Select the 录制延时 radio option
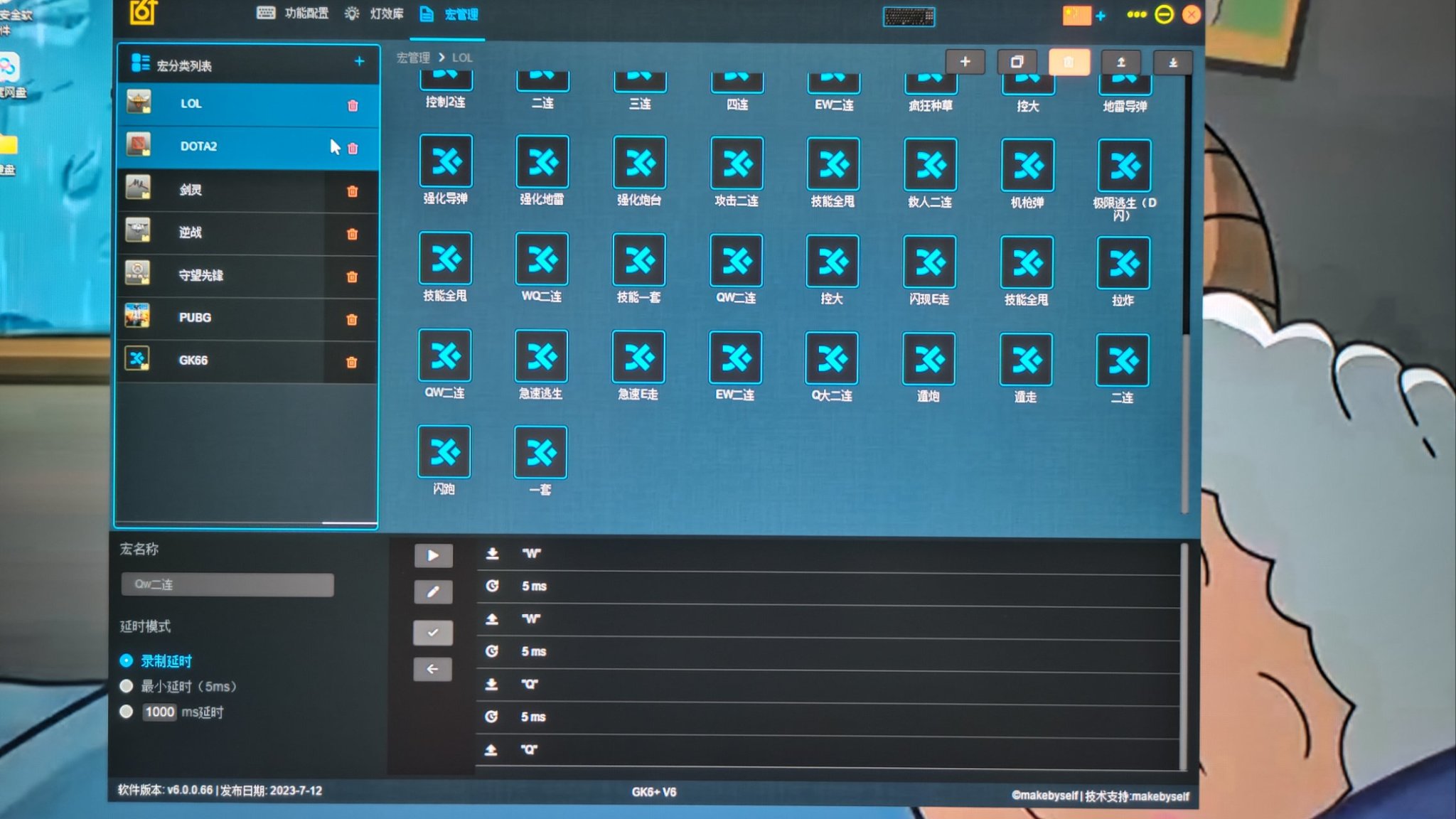 coord(127,660)
